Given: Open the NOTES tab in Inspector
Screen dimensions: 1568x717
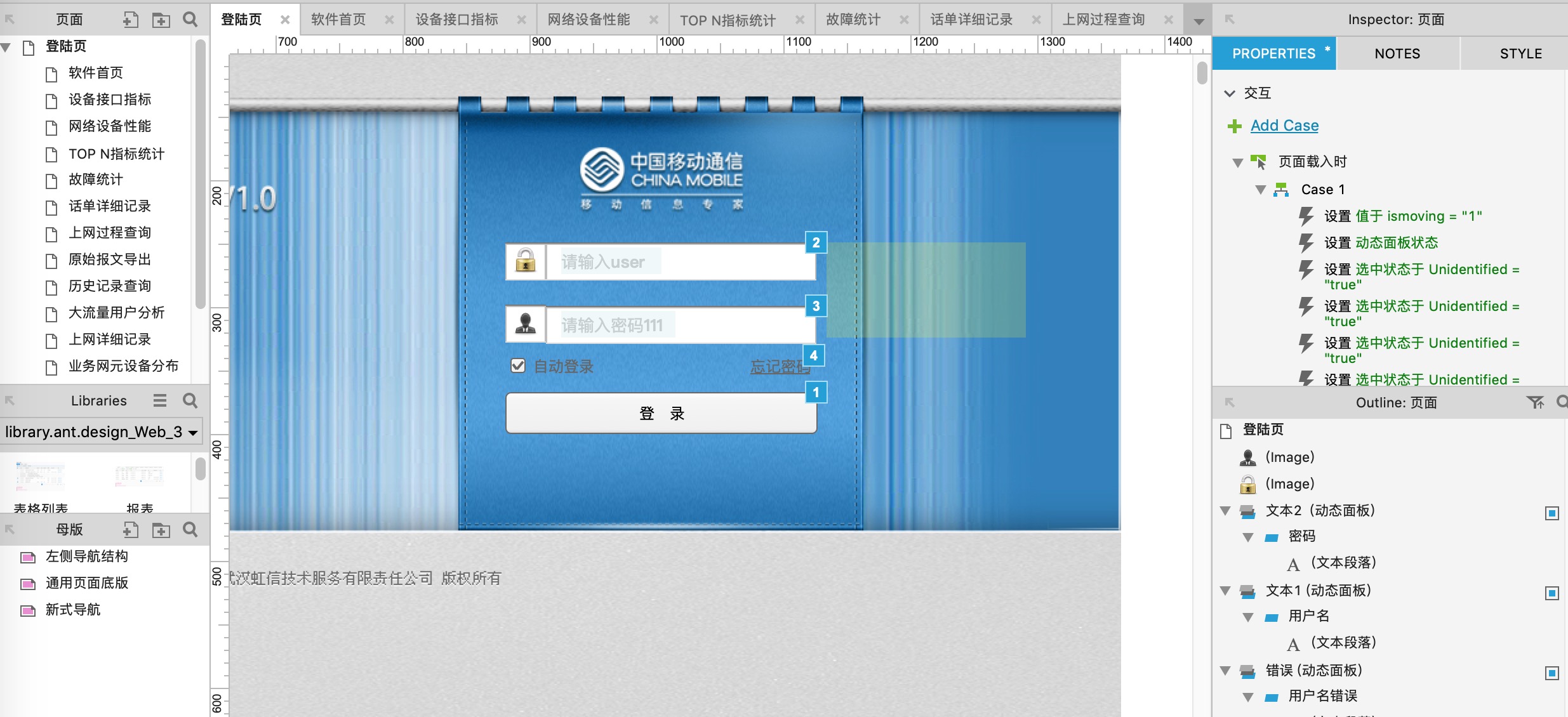Looking at the screenshot, I should pyautogui.click(x=1397, y=53).
